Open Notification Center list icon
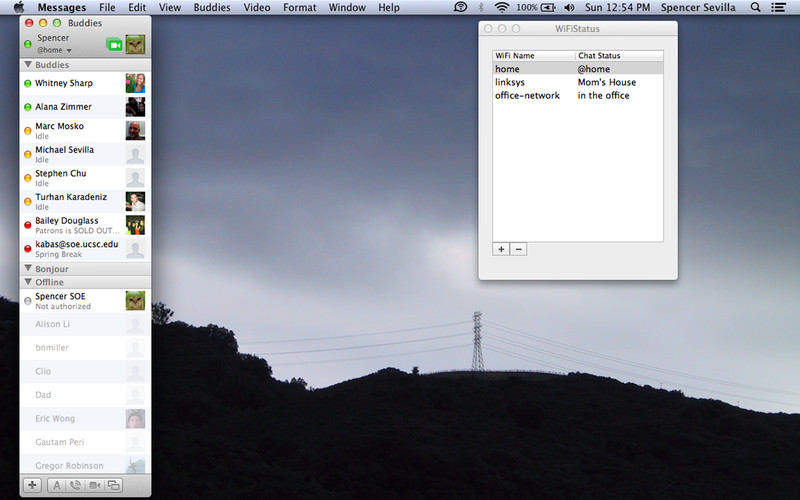Image resolution: width=800 pixels, height=500 pixels. coord(778,7)
